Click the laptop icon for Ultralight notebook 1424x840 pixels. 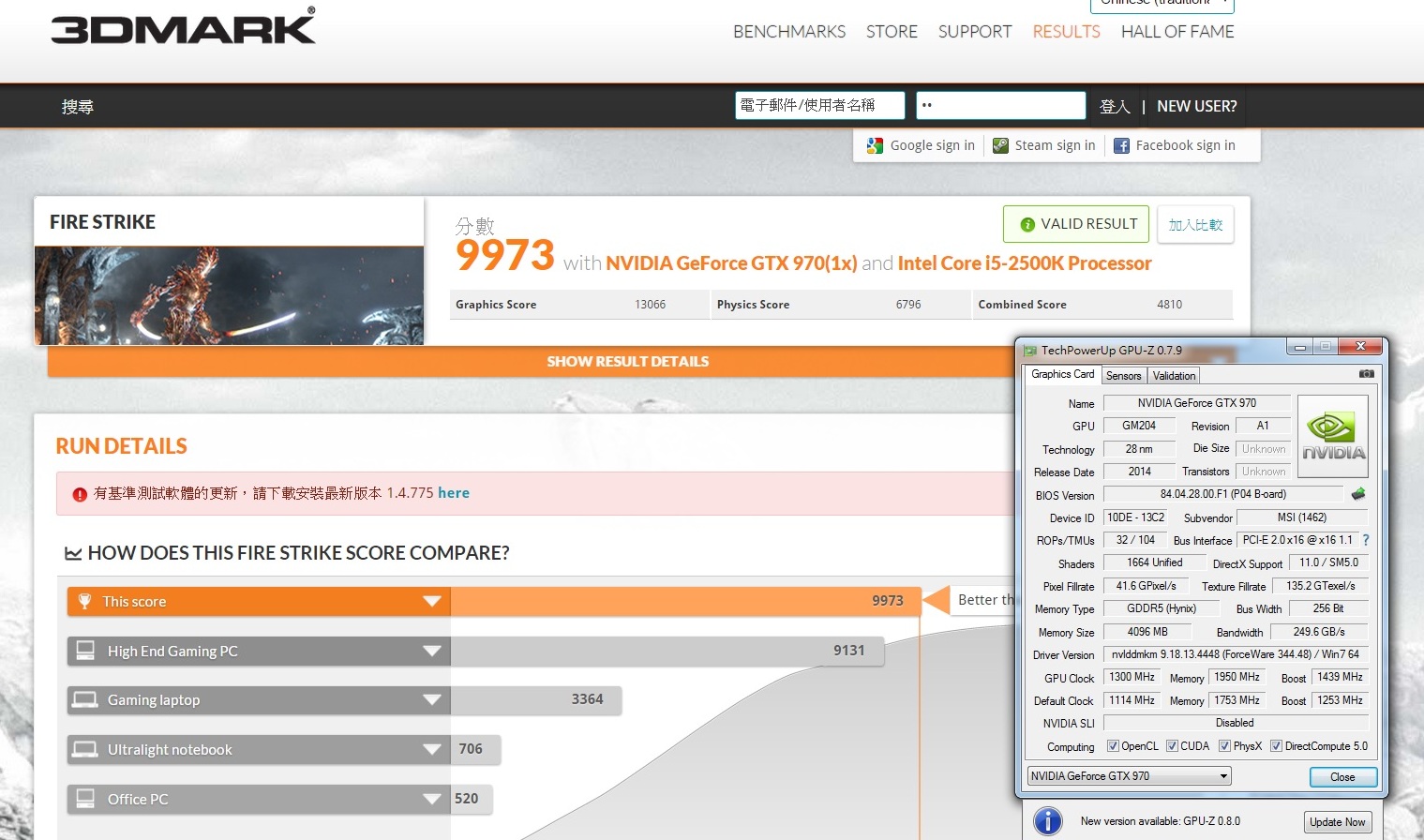[85, 749]
